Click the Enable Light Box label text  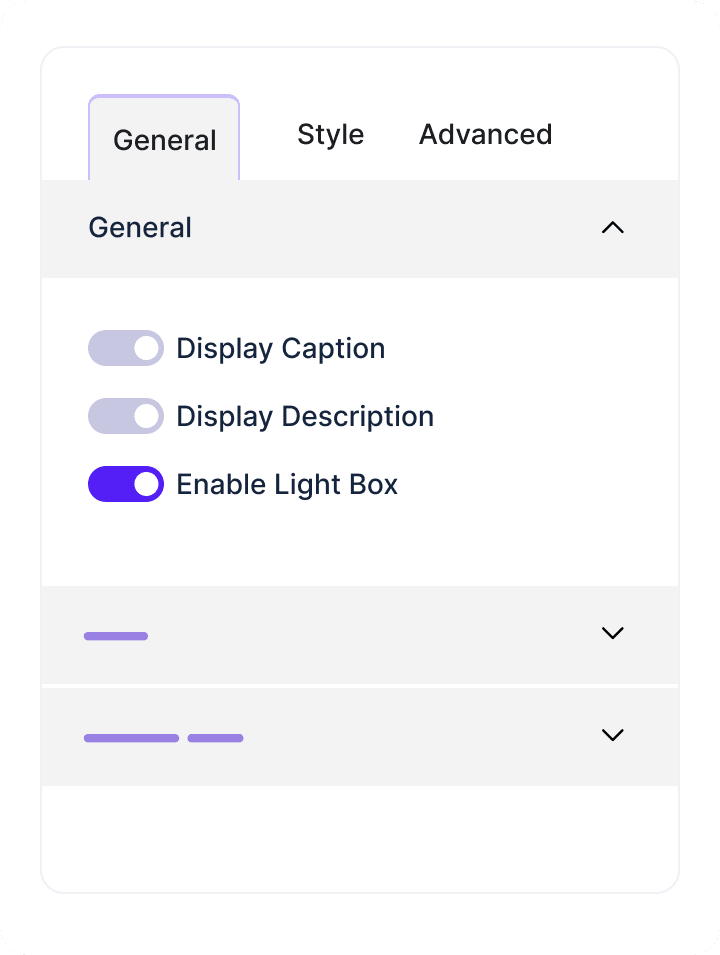(x=287, y=484)
